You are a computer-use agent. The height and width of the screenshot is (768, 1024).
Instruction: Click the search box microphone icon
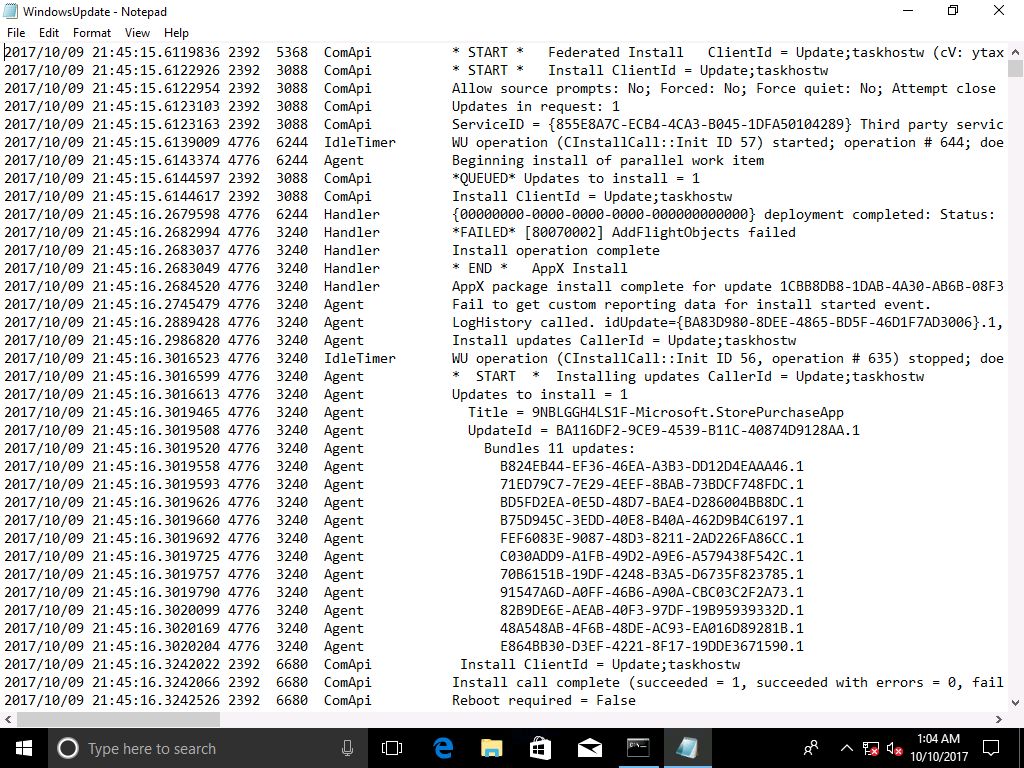coord(347,748)
